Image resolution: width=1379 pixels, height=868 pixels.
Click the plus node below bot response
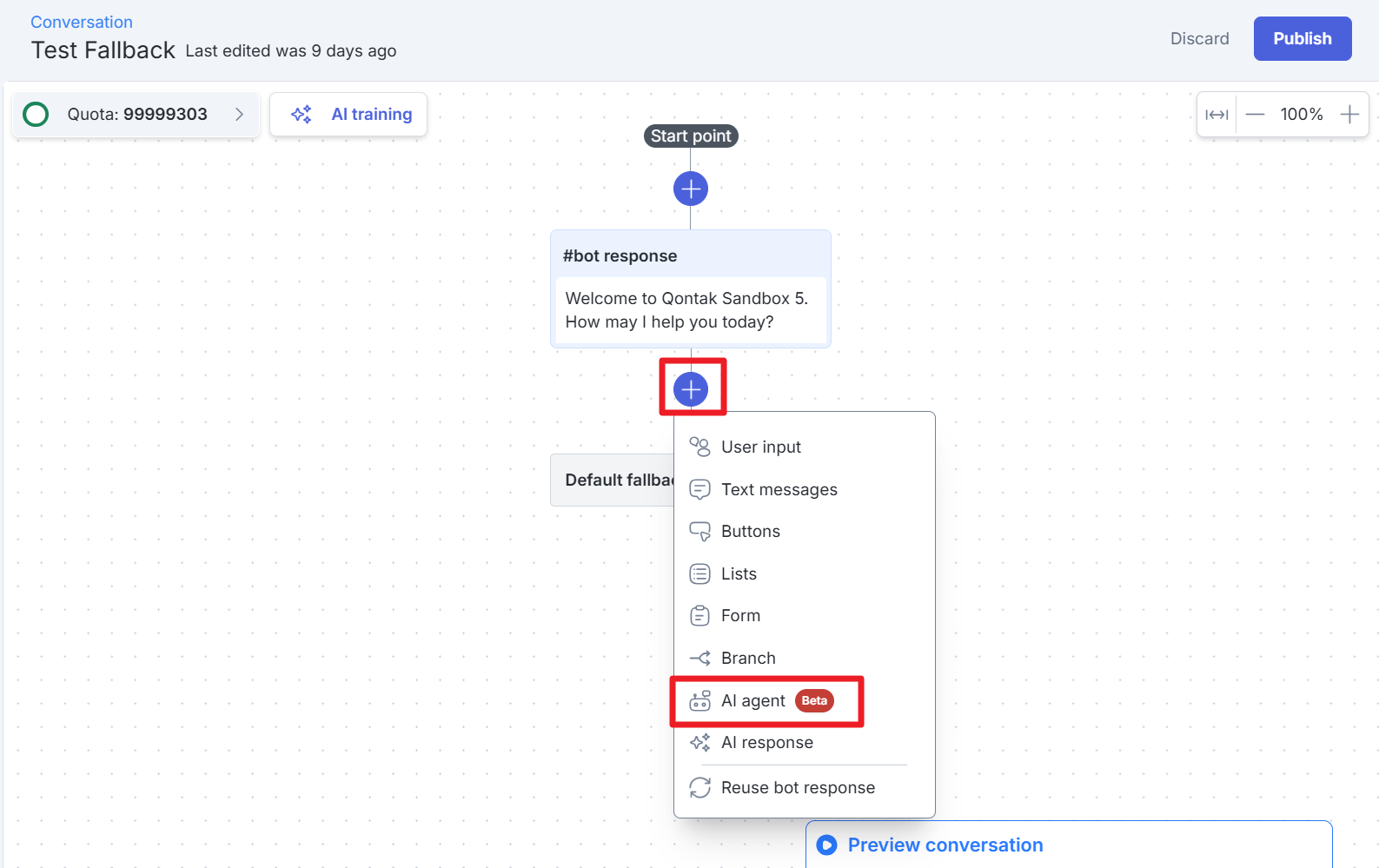(691, 389)
